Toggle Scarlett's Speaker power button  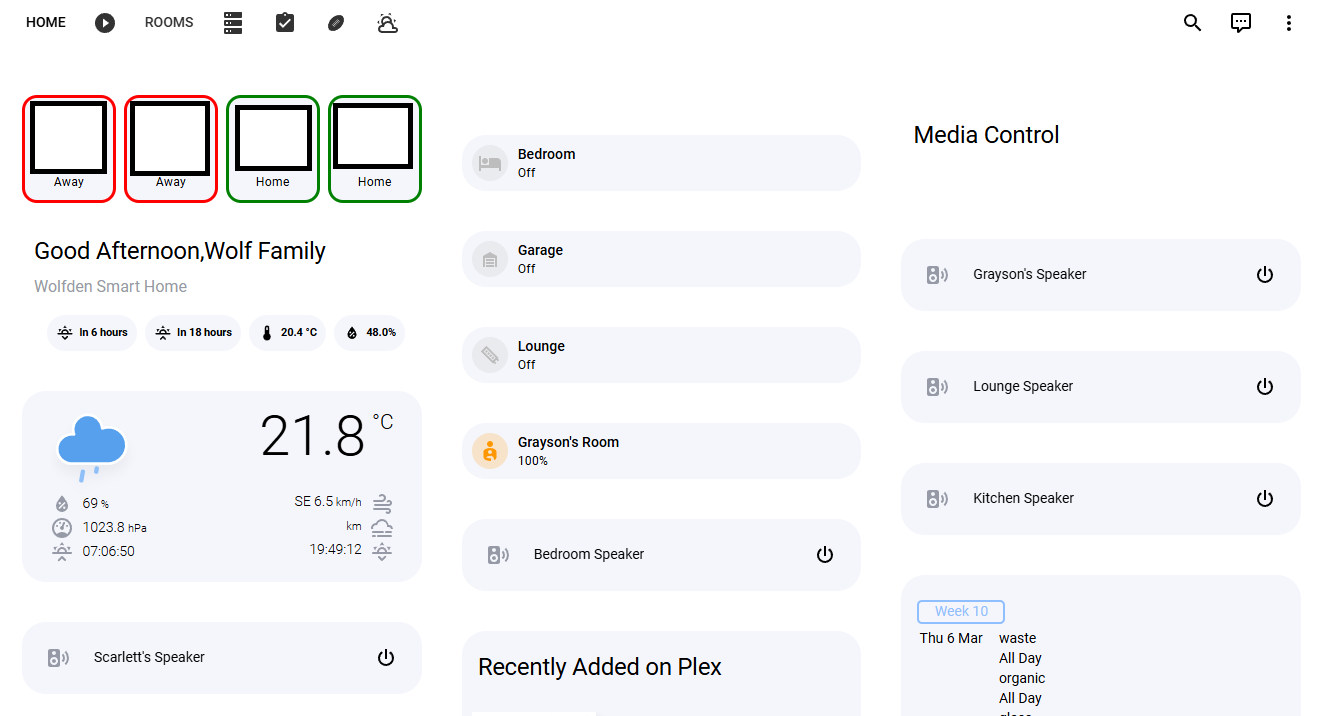[x=386, y=658]
